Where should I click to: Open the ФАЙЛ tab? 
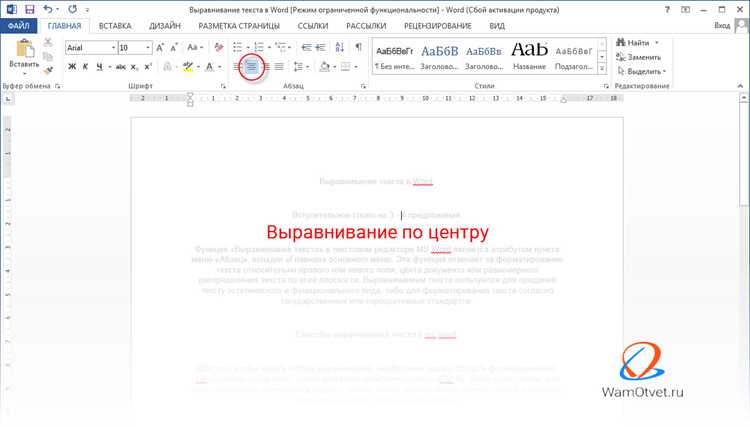(x=19, y=26)
